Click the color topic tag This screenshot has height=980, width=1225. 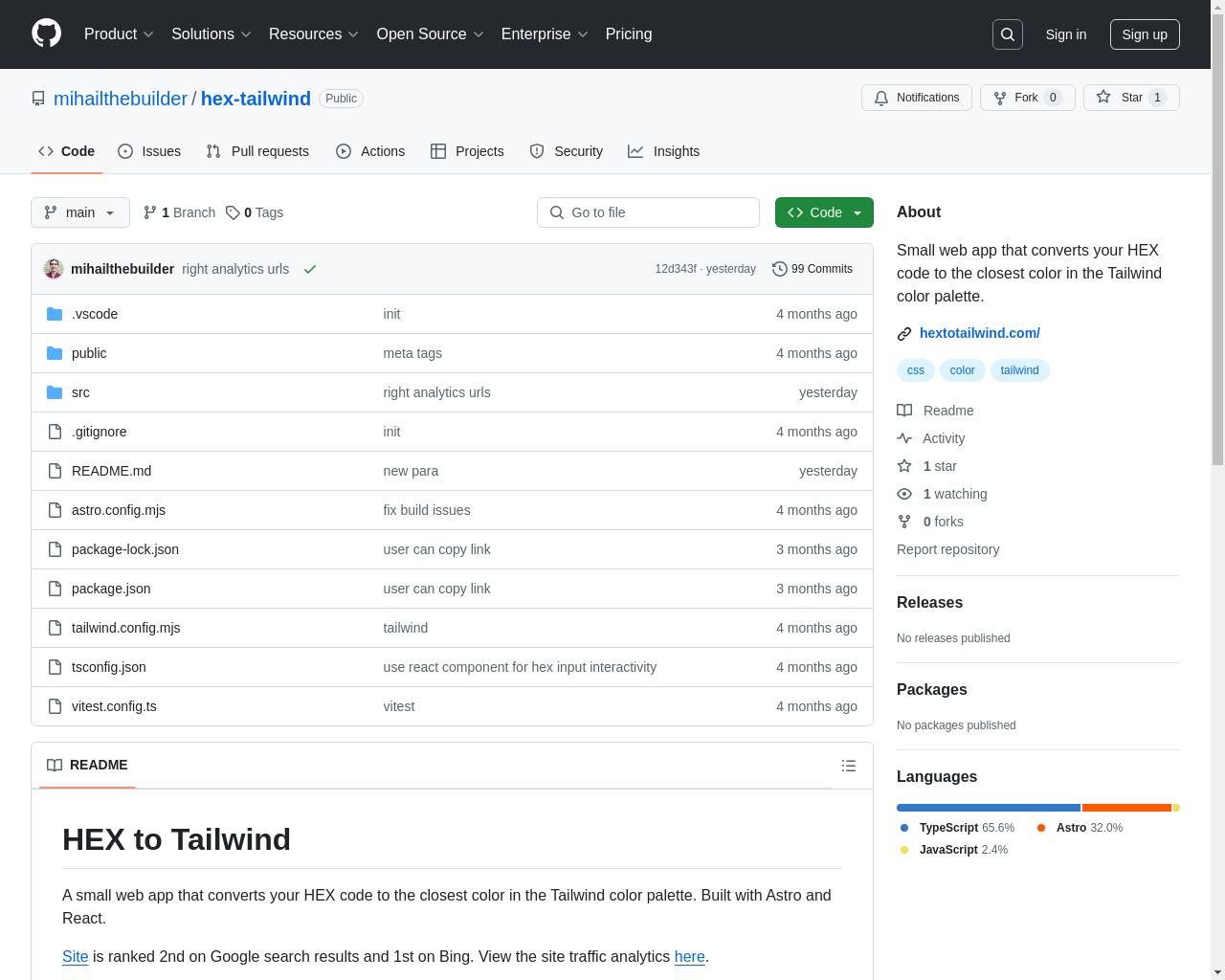(962, 370)
